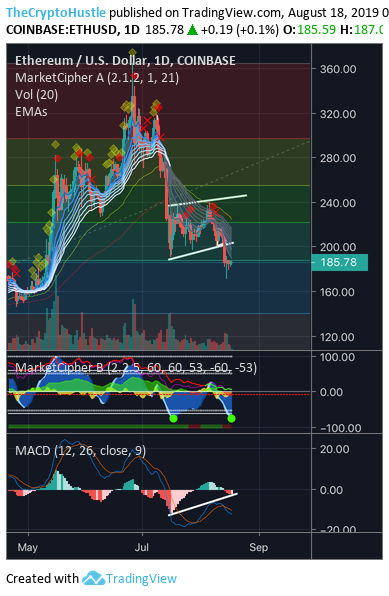The width and height of the screenshot is (389, 596).
Task: Click the red X marker at the chart's left edge
Action: point(16,273)
